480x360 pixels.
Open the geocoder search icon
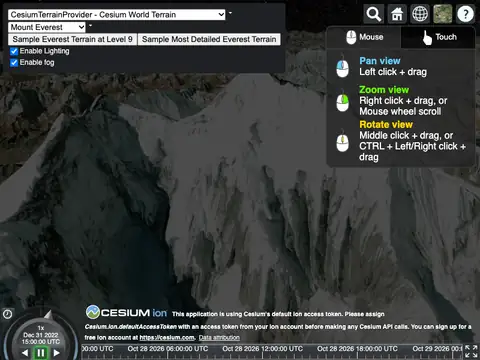(x=374, y=14)
